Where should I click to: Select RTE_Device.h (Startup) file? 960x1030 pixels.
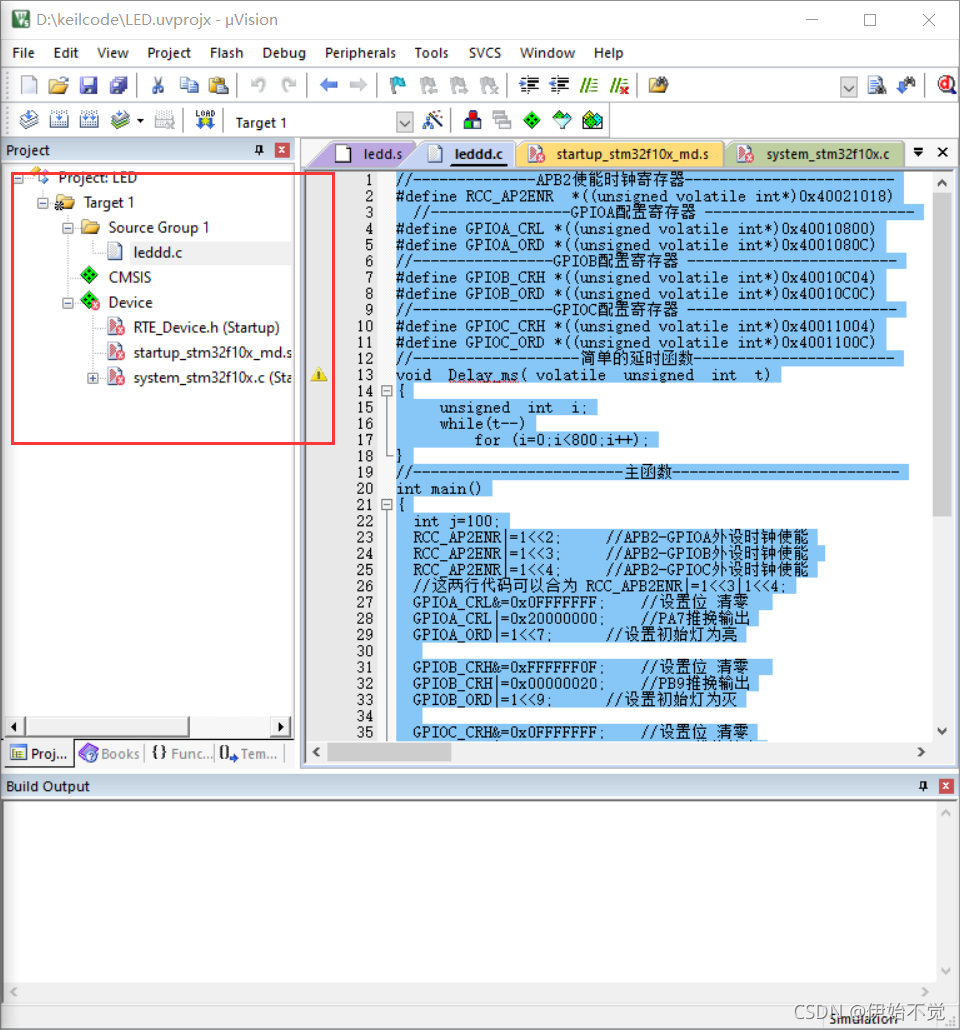pyautogui.click(x=206, y=328)
